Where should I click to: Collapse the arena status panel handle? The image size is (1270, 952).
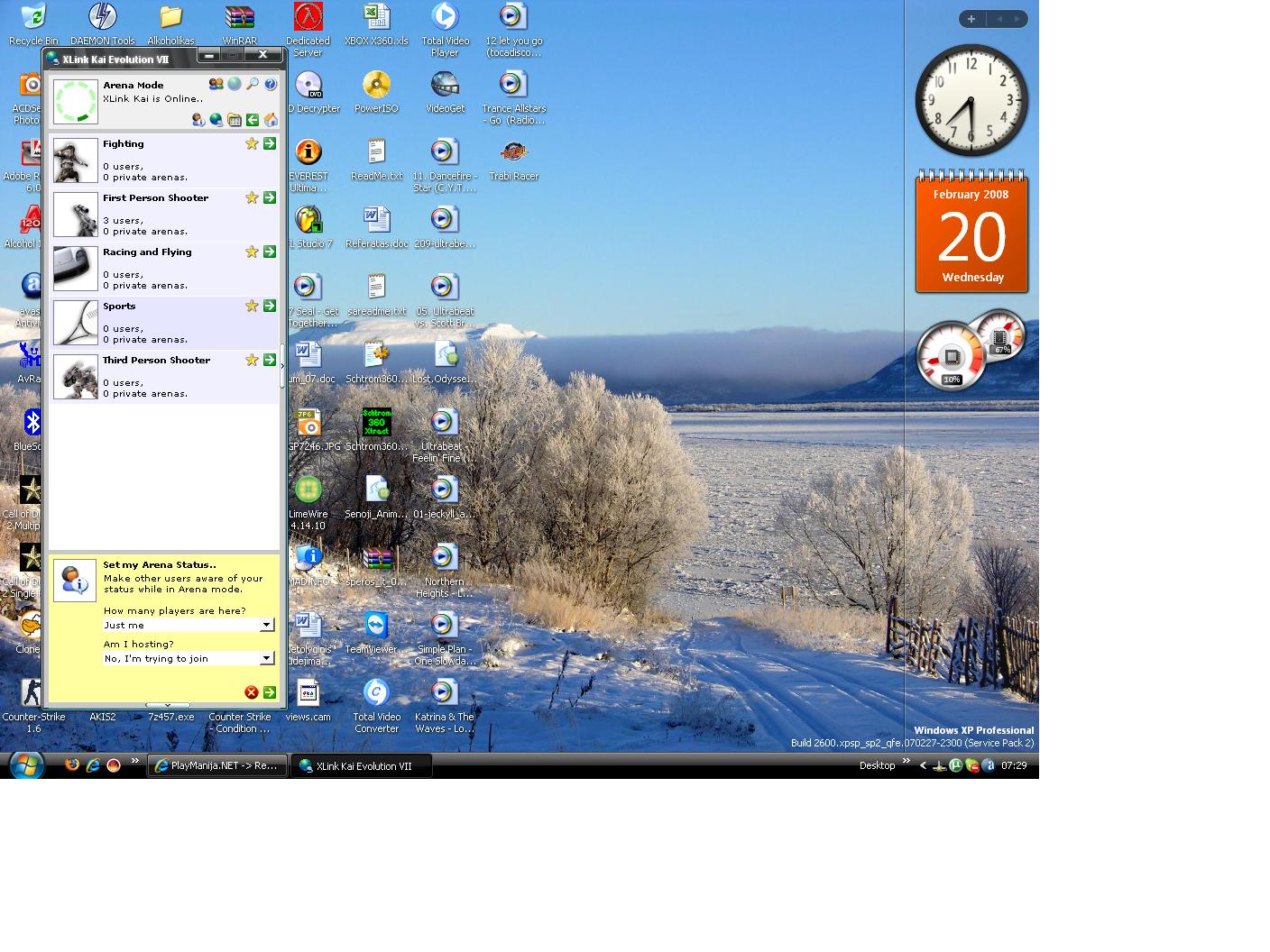pos(167,705)
